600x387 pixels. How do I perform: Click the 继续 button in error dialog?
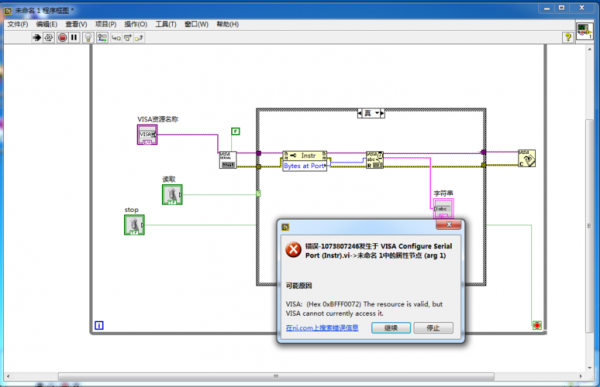391,328
